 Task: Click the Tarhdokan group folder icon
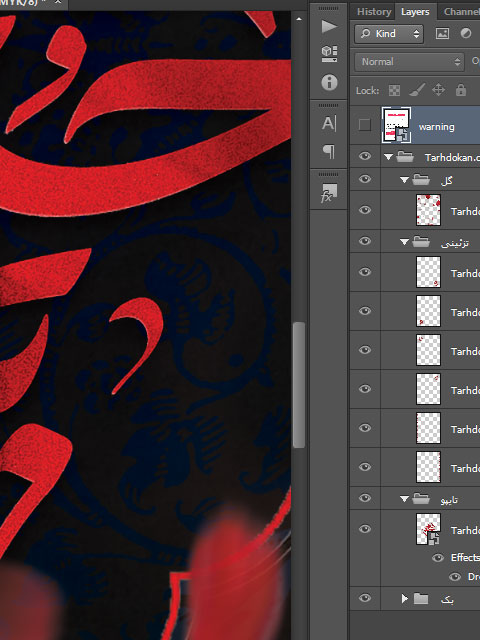(x=405, y=157)
